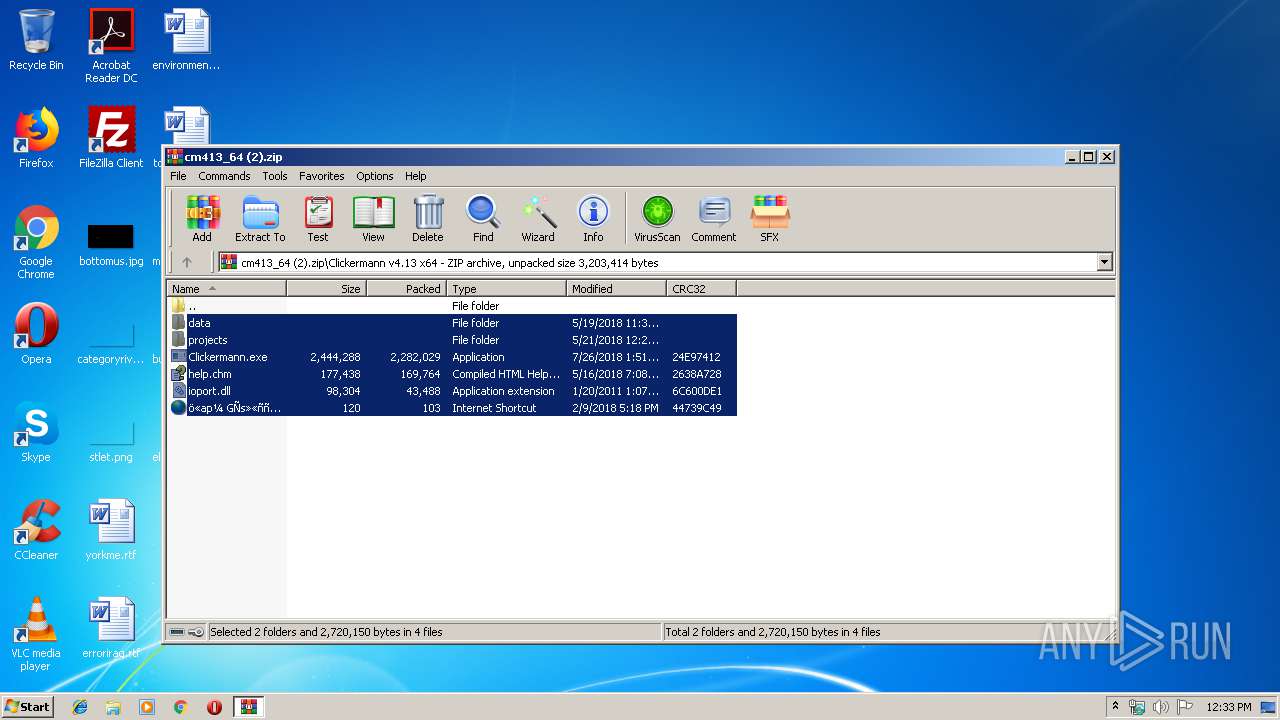Open the File menu
Viewport: 1280px width, 720px height.
click(x=178, y=176)
